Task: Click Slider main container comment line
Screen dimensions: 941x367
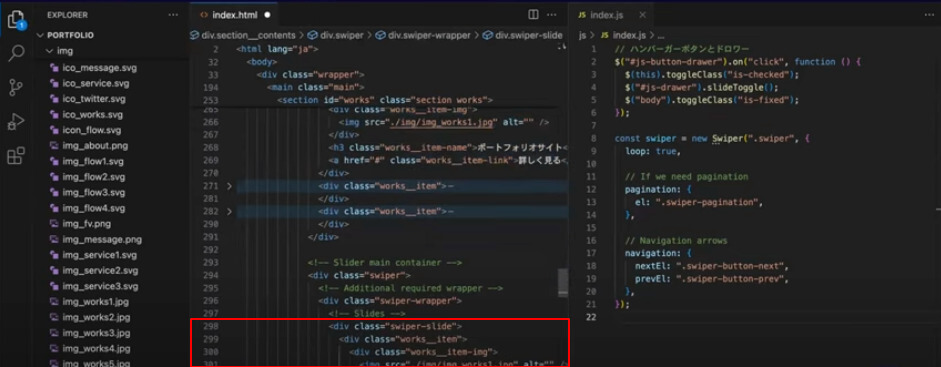Action: pyautogui.click(x=385, y=263)
